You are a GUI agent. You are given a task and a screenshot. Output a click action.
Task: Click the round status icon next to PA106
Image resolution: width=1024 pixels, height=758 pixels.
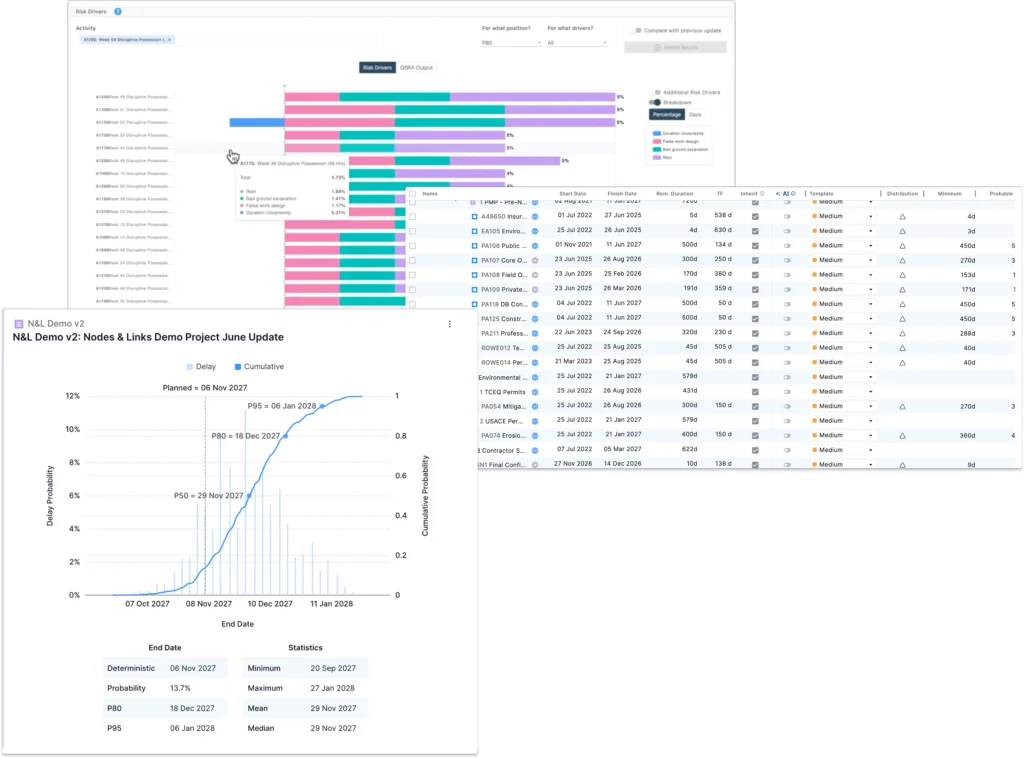point(534,245)
